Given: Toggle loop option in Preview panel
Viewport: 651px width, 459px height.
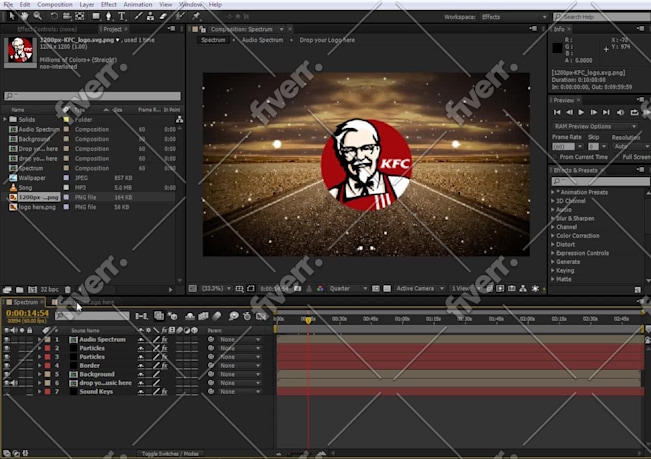Looking at the screenshot, I should pos(634,112).
